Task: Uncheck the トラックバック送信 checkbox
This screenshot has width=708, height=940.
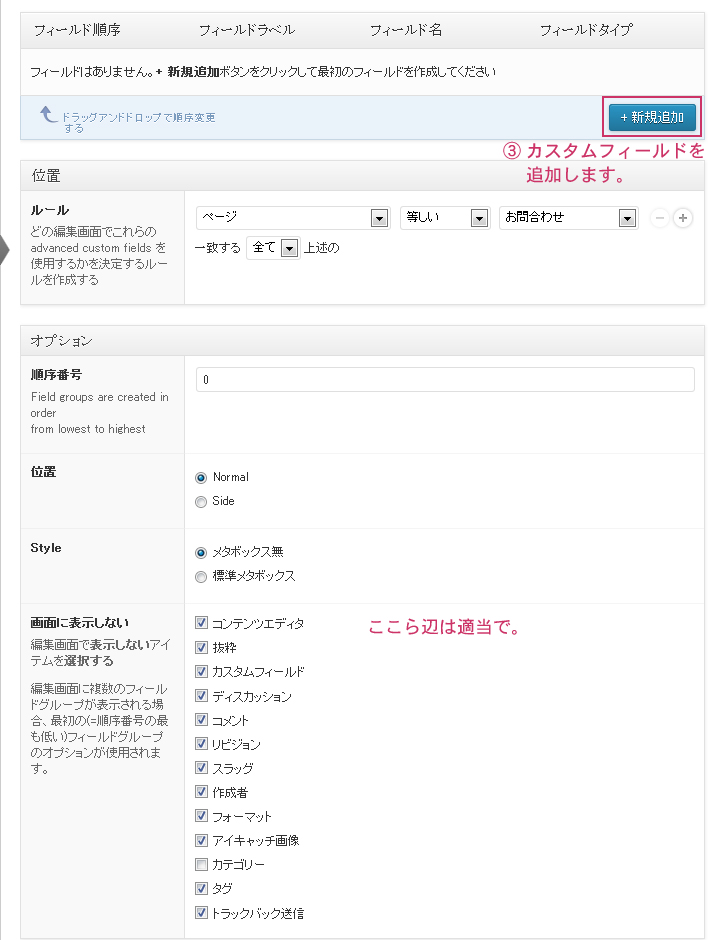Action: click(202, 912)
